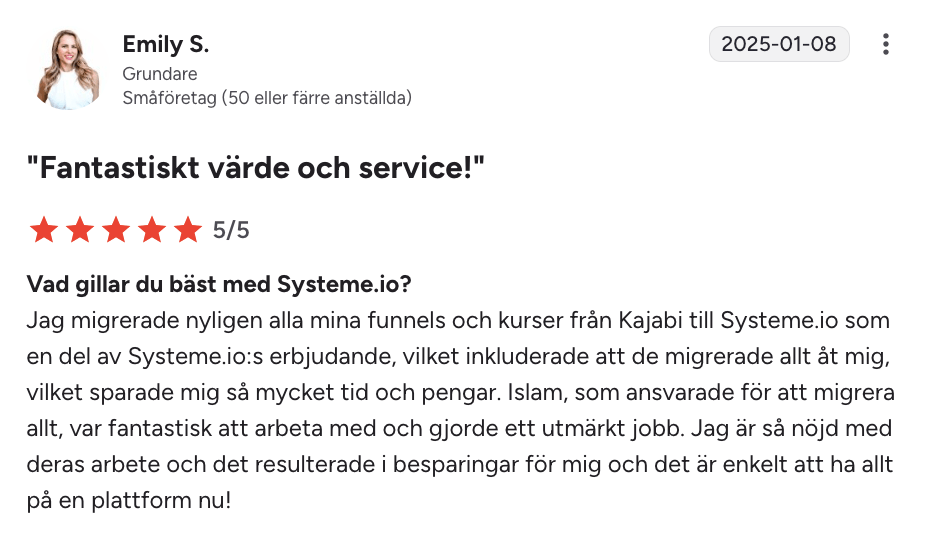930x533 pixels.
Task: Click Emily S. profile photo
Action: click(68, 69)
